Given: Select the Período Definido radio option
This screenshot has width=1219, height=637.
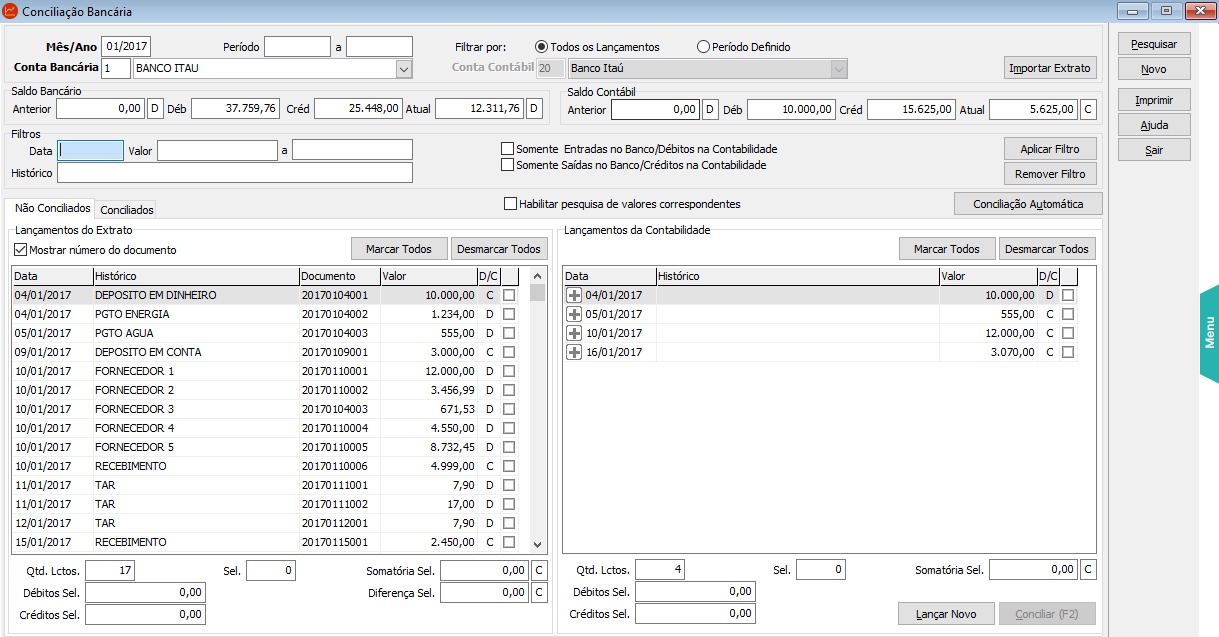Looking at the screenshot, I should [703, 47].
